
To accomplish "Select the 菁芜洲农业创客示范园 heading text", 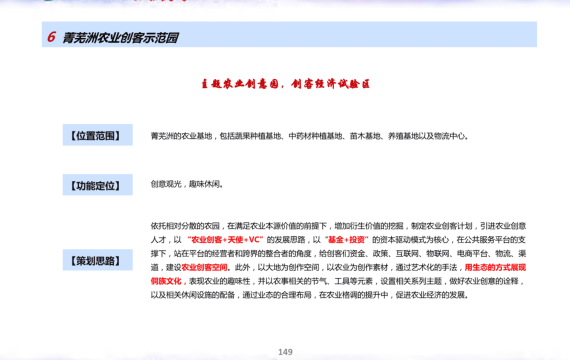I will tap(120, 37).
